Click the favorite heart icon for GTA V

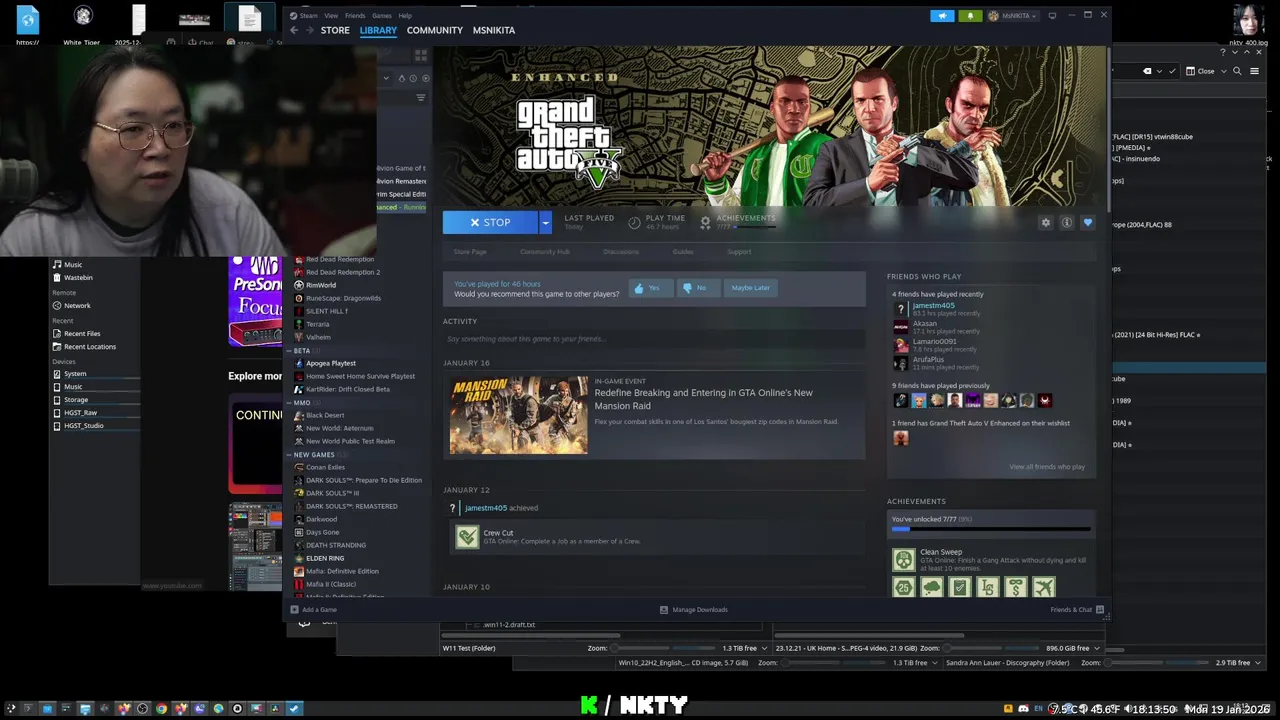[1088, 223]
